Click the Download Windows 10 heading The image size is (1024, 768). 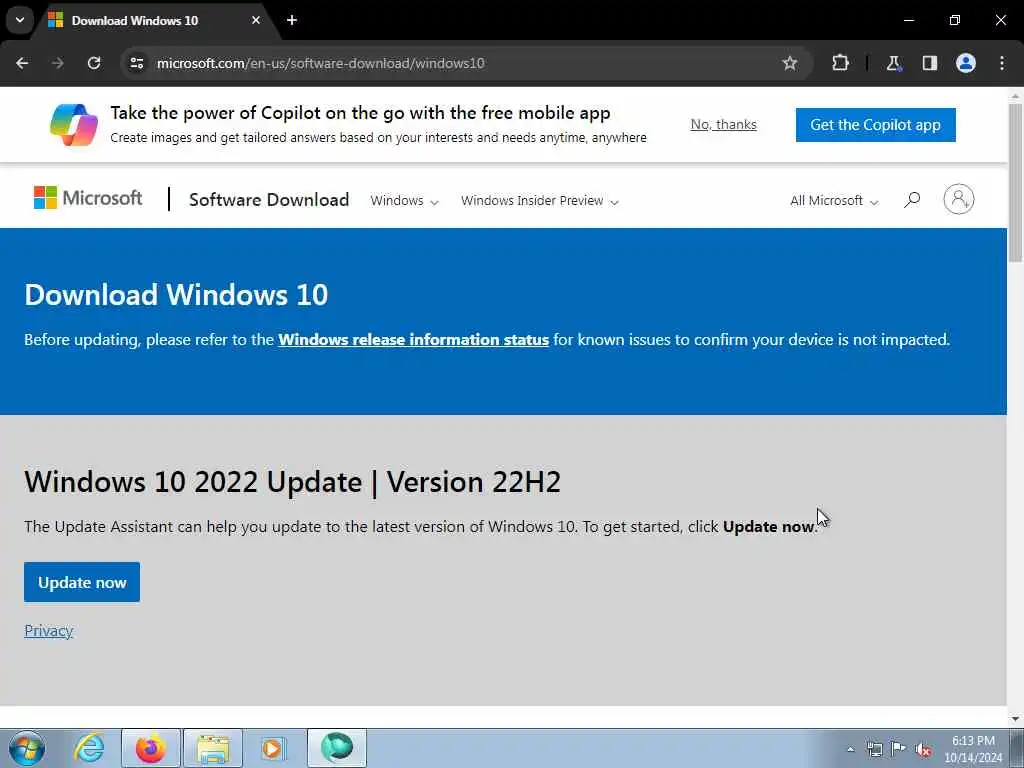176,295
